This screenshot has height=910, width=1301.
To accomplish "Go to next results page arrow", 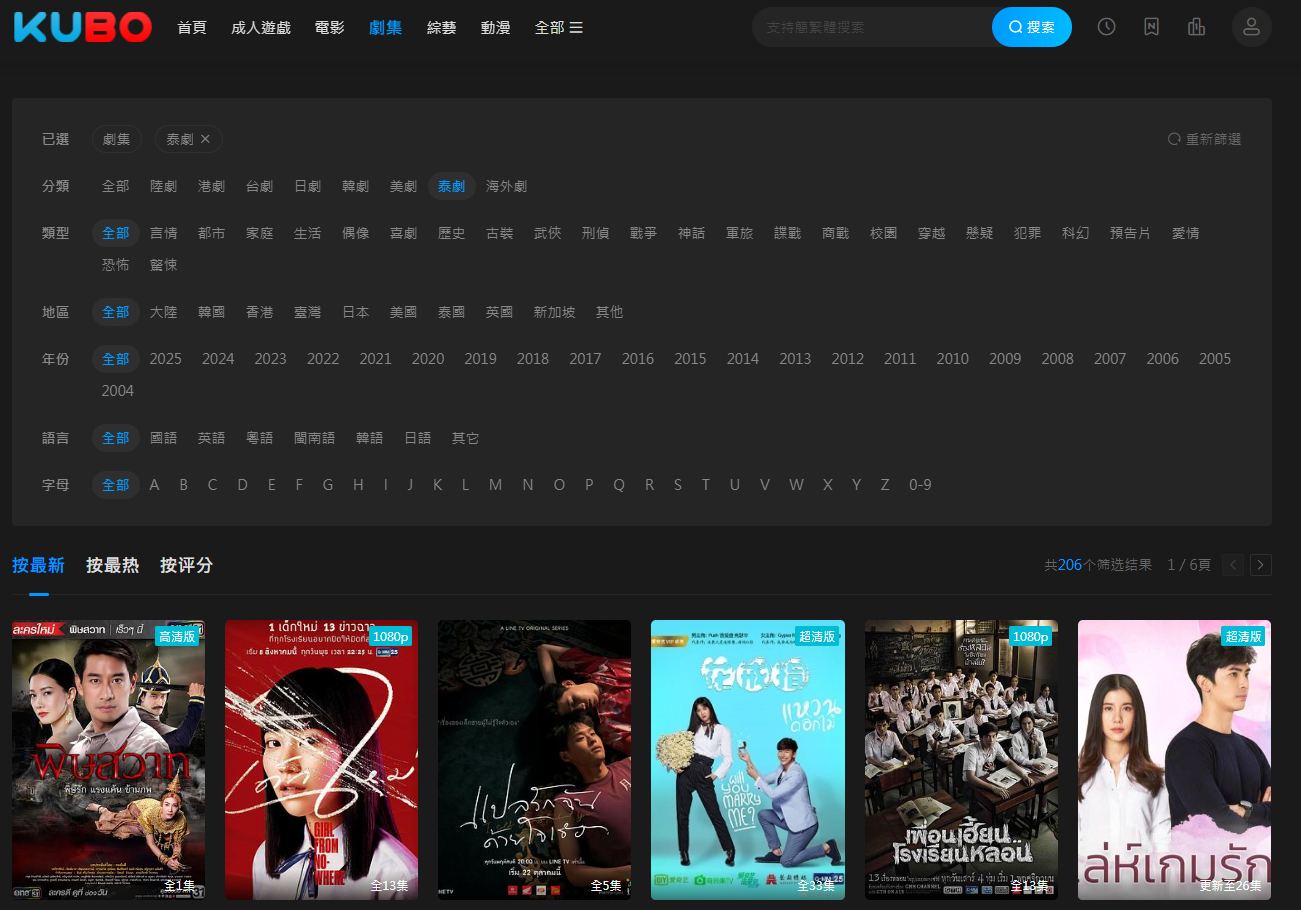I will 1261,565.
